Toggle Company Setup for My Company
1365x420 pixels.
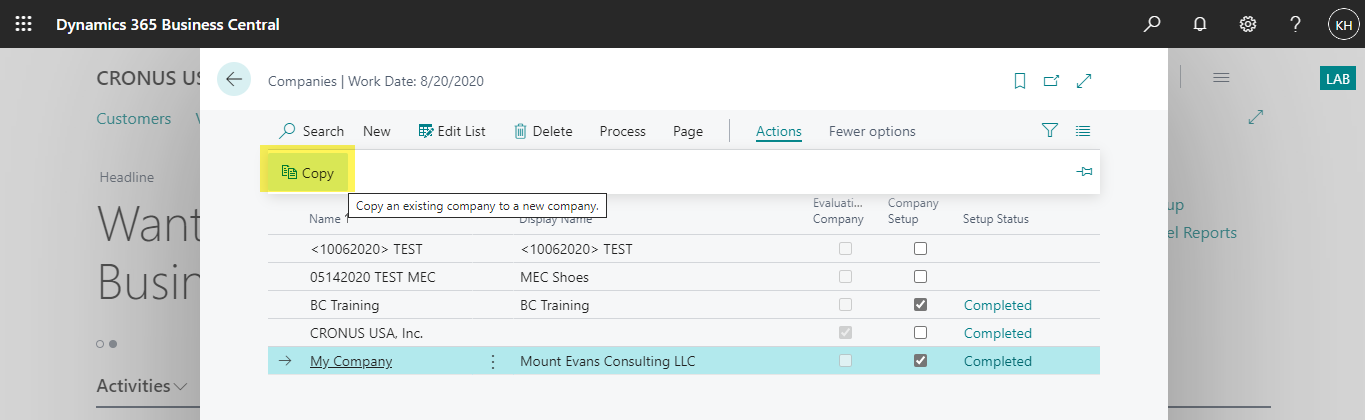[x=920, y=361]
